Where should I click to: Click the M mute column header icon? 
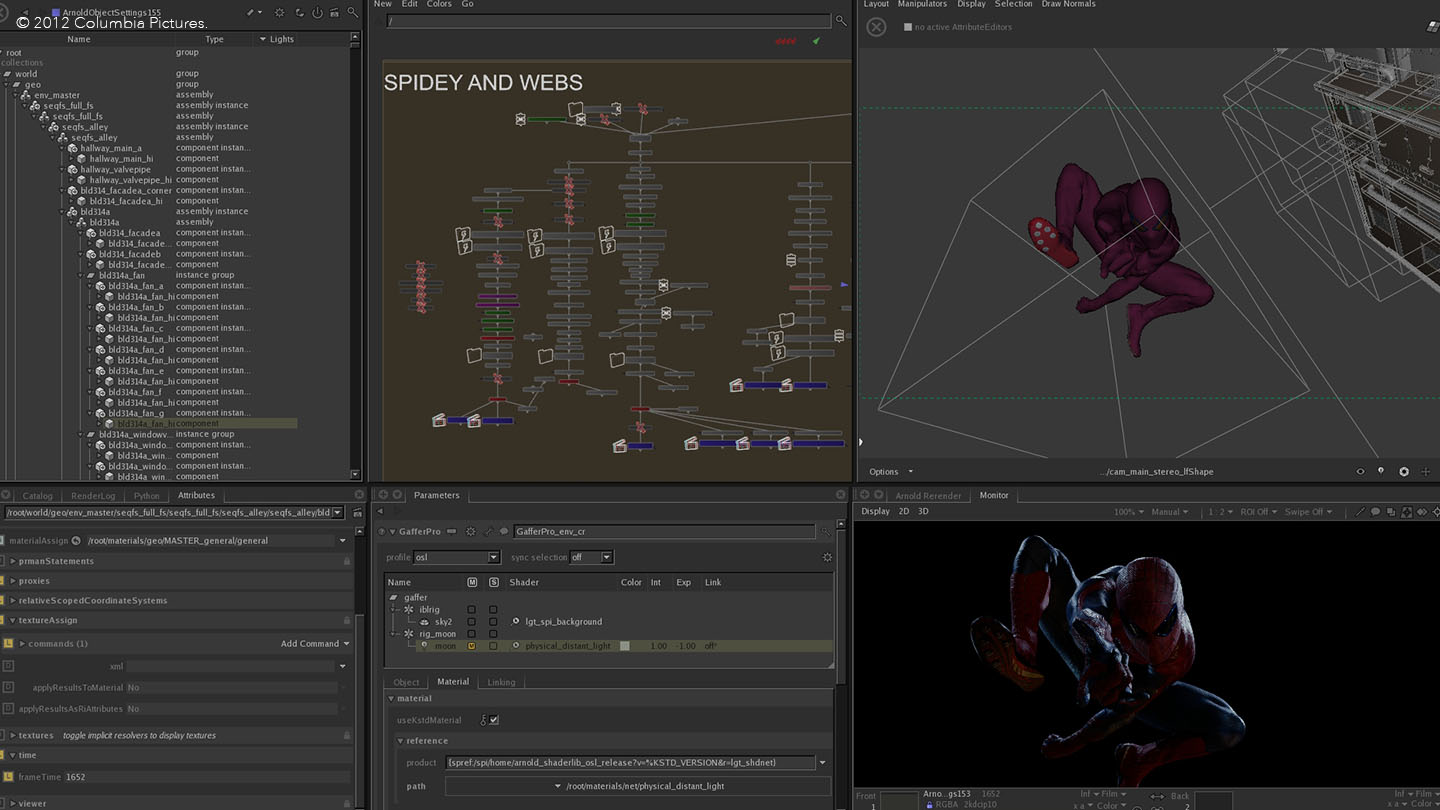[472, 582]
